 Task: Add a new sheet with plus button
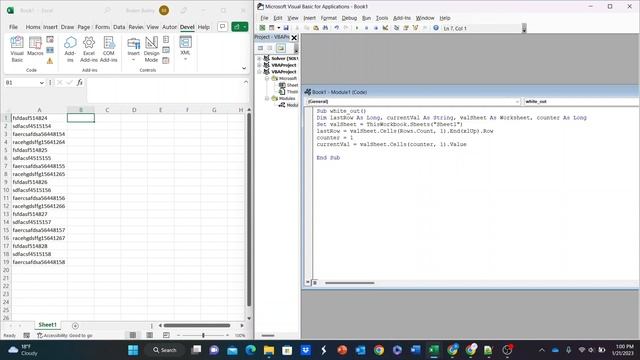75,325
